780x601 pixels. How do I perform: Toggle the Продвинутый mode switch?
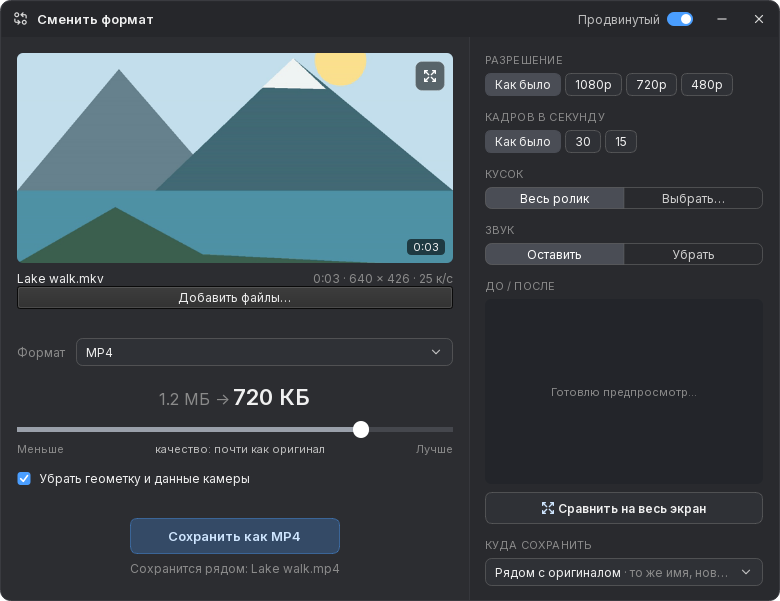pyautogui.click(x=680, y=19)
